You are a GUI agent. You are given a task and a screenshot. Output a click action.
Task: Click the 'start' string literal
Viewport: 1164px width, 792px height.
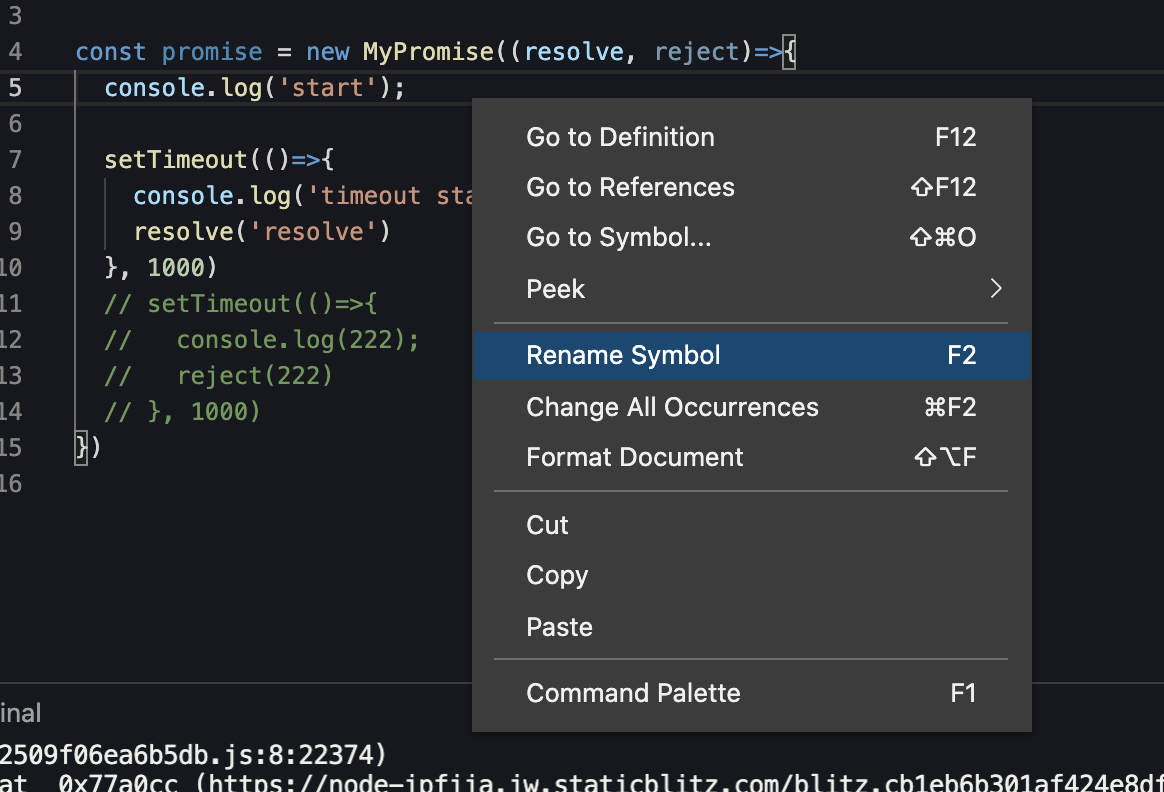click(327, 88)
